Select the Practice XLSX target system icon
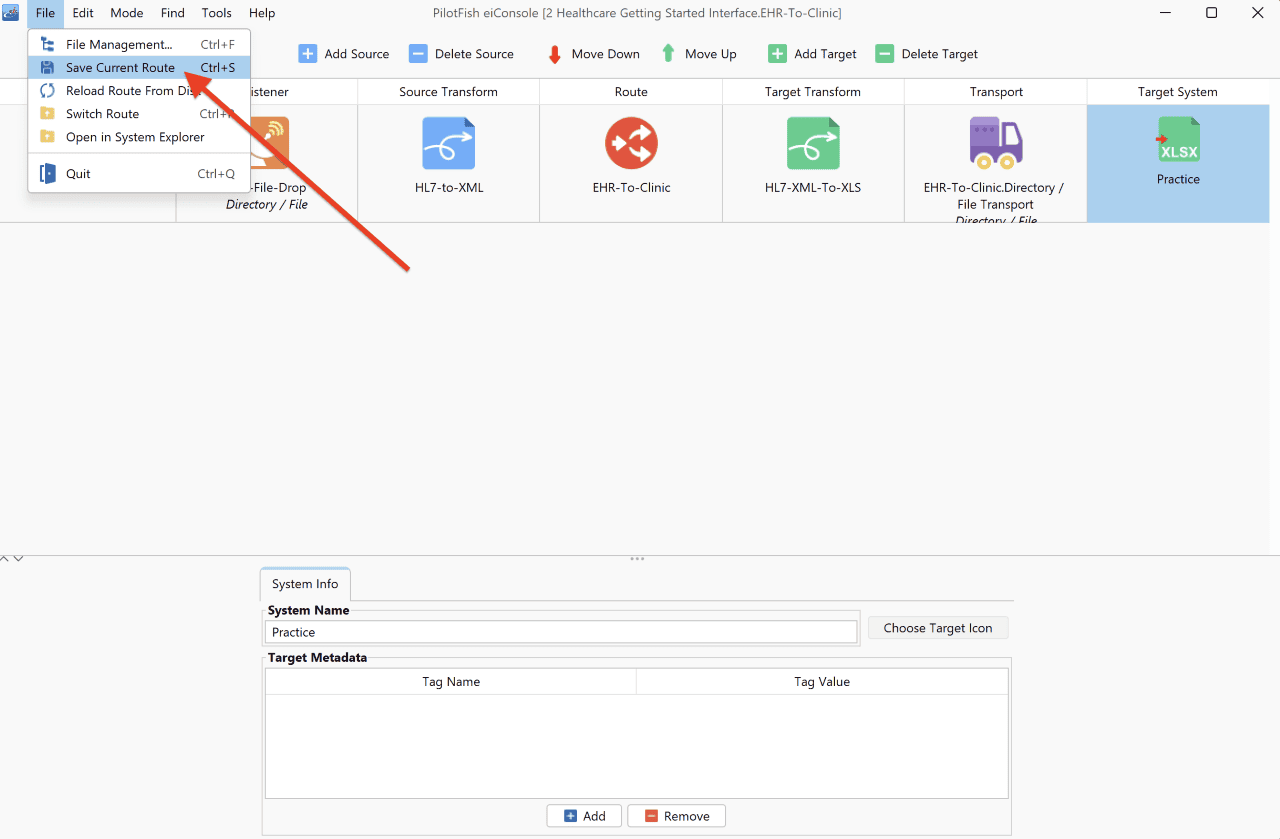This screenshot has width=1280, height=839. pos(1178,140)
